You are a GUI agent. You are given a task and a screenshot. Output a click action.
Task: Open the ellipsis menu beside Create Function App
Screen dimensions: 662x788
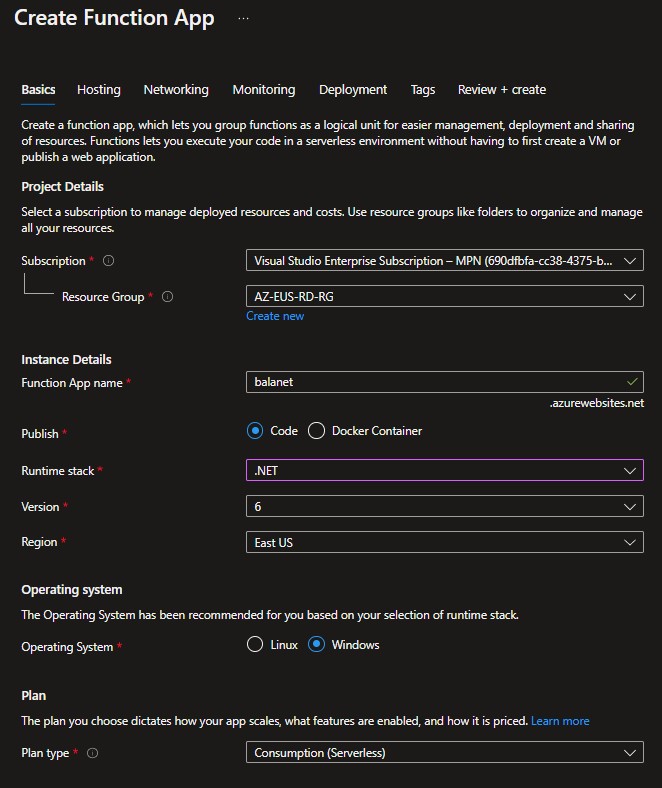(x=243, y=19)
